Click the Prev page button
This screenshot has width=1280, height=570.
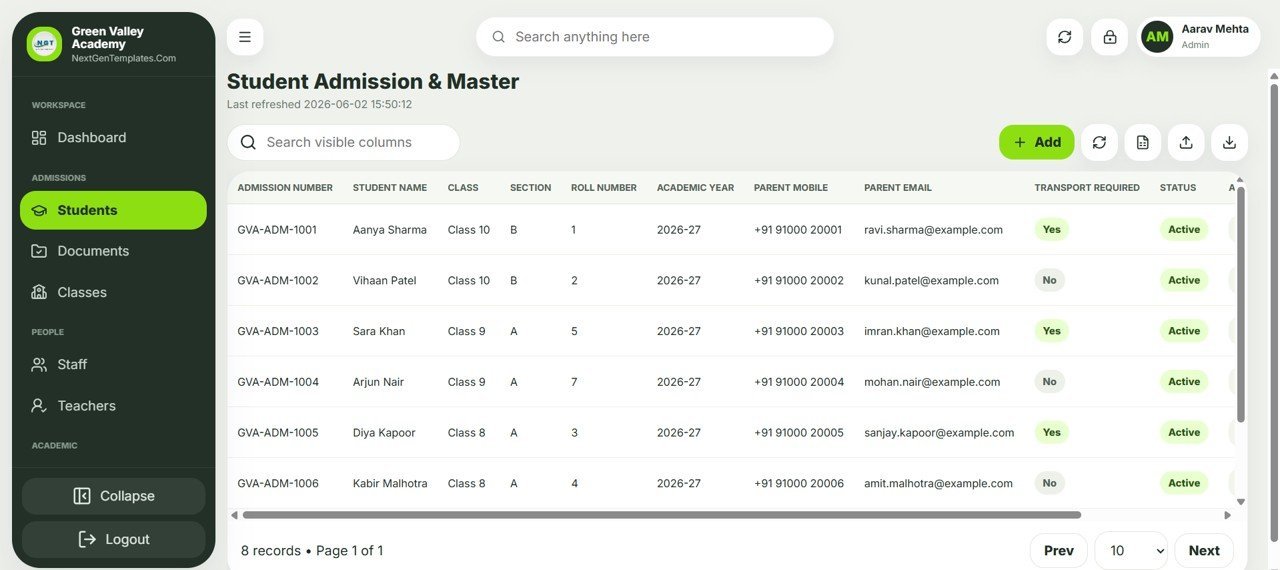pyautogui.click(x=1059, y=551)
